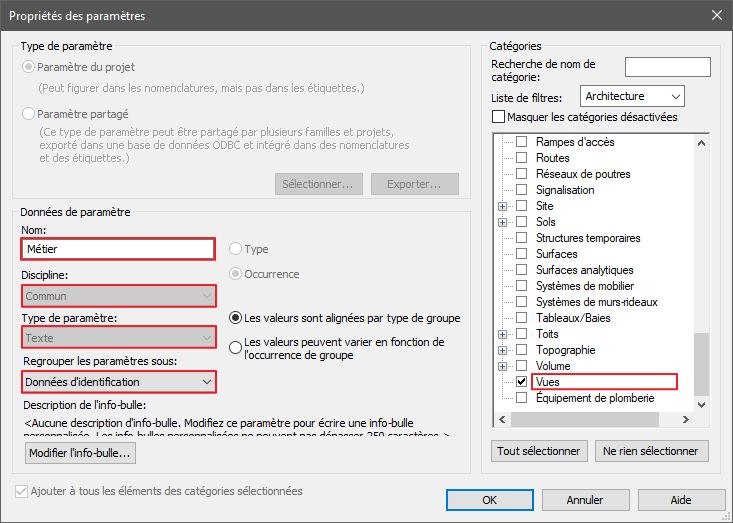The width and height of the screenshot is (733, 523).
Task: Click Ne rien sélectionner button
Action: [652, 451]
